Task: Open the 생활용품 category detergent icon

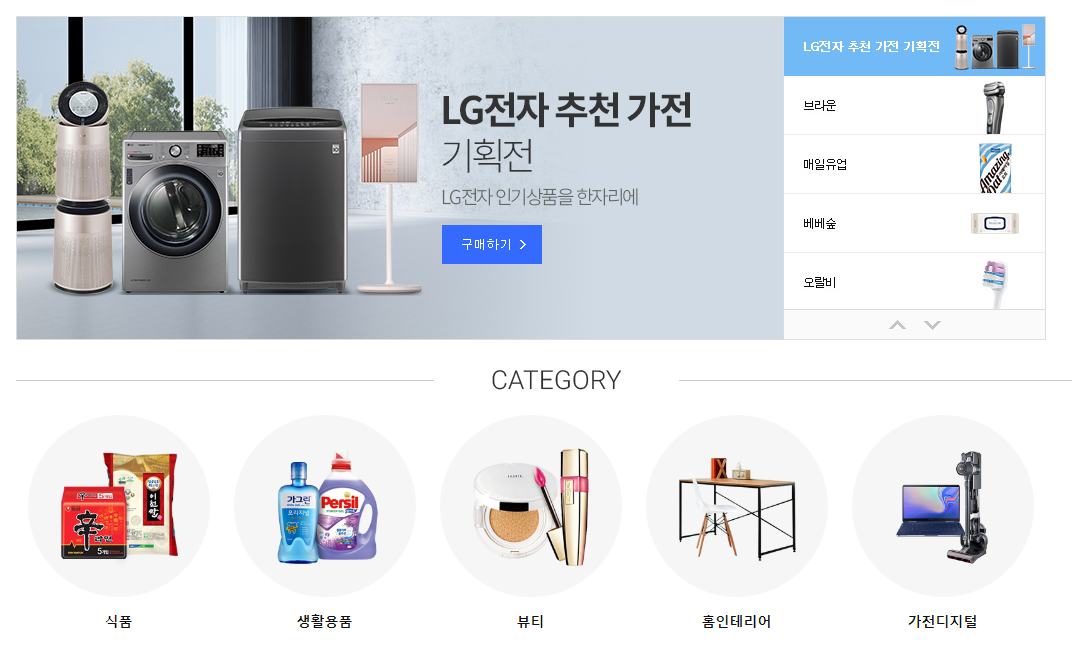Action: pos(325,506)
